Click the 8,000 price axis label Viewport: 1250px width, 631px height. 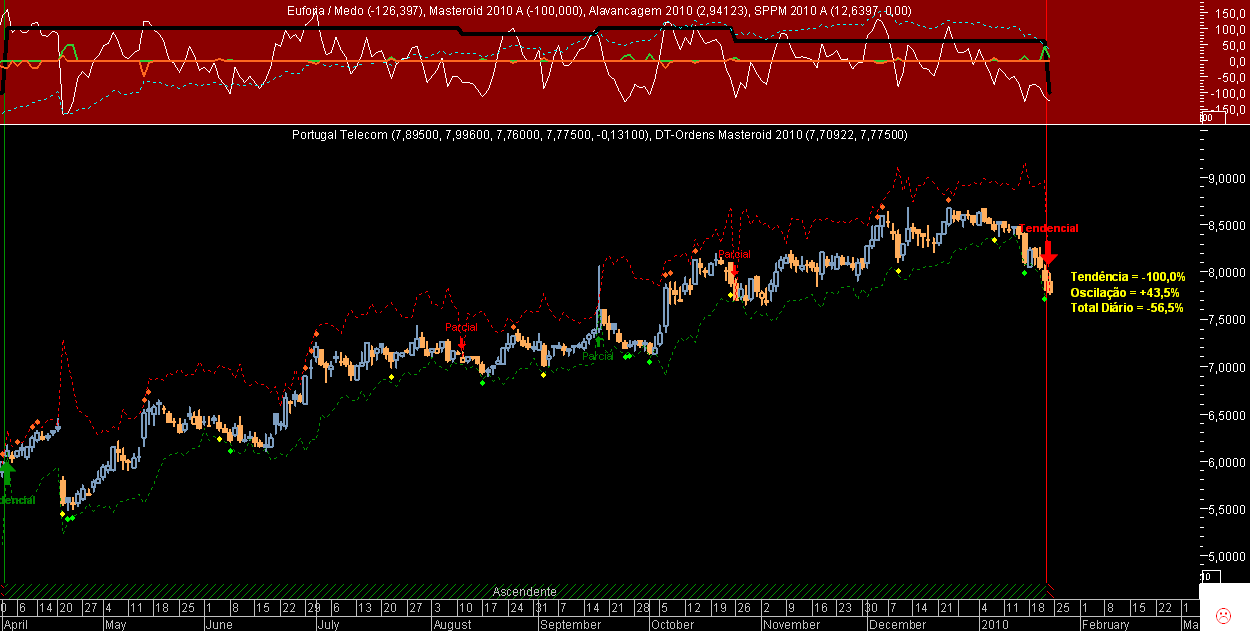1228,273
